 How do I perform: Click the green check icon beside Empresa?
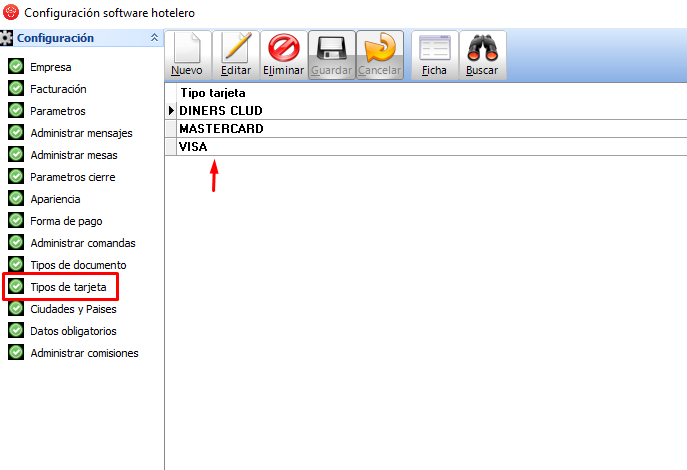pos(16,67)
